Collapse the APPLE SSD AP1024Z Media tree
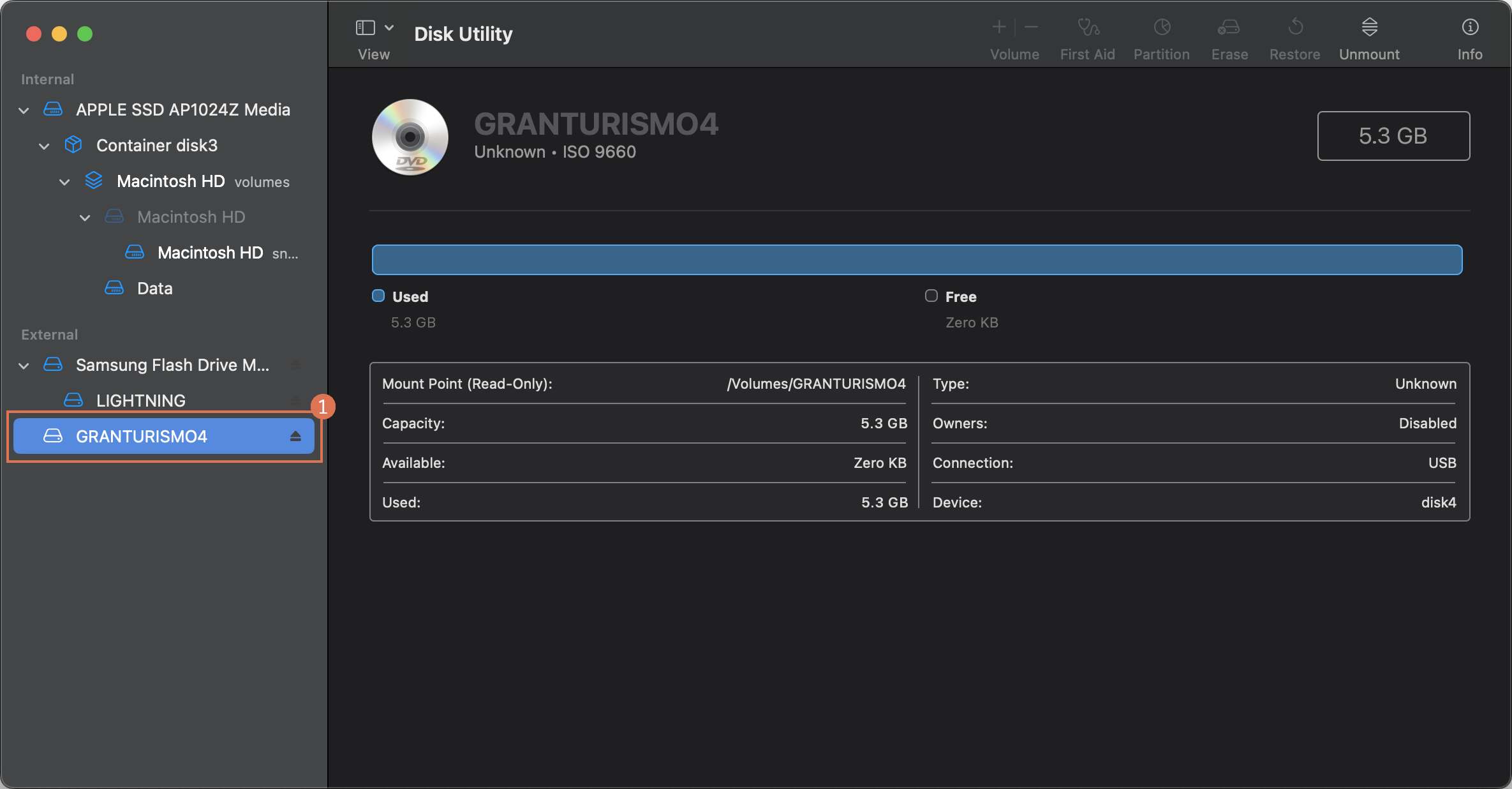 (24, 110)
